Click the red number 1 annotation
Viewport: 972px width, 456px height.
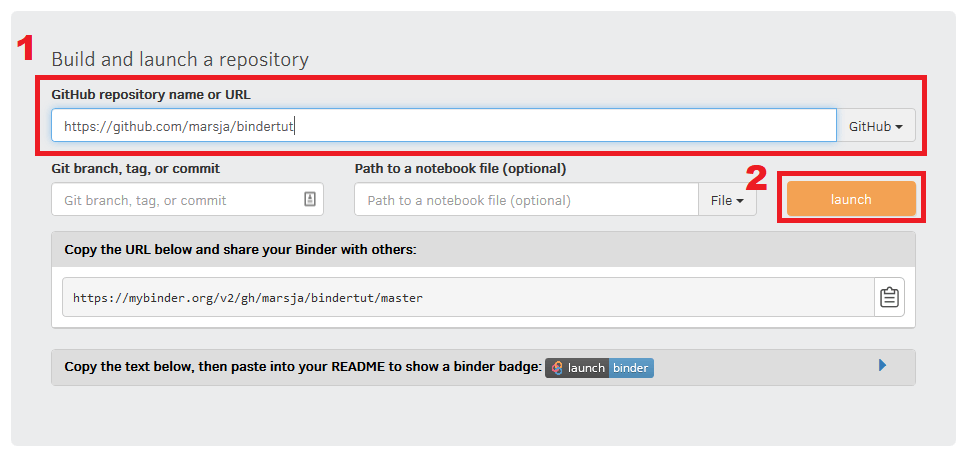pos(25,48)
